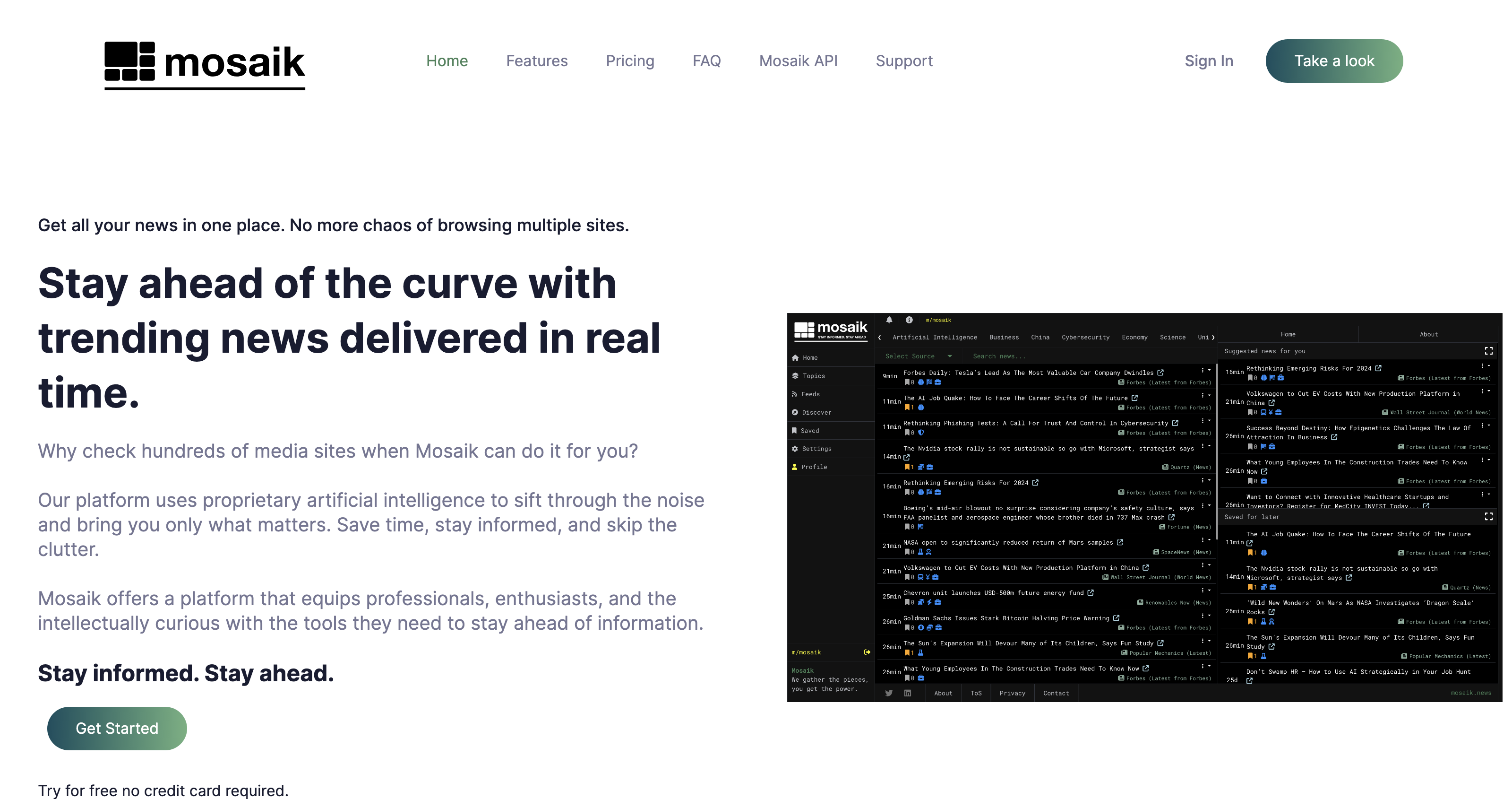The height and width of the screenshot is (799, 1512).
Task: Open the Select Source dropdown
Action: 919,356
